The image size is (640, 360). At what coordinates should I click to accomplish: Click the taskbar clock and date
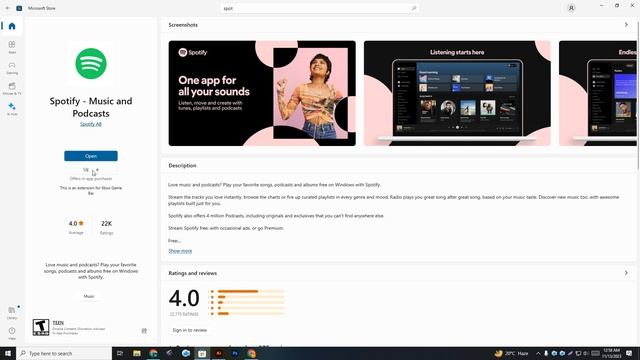click(611, 353)
